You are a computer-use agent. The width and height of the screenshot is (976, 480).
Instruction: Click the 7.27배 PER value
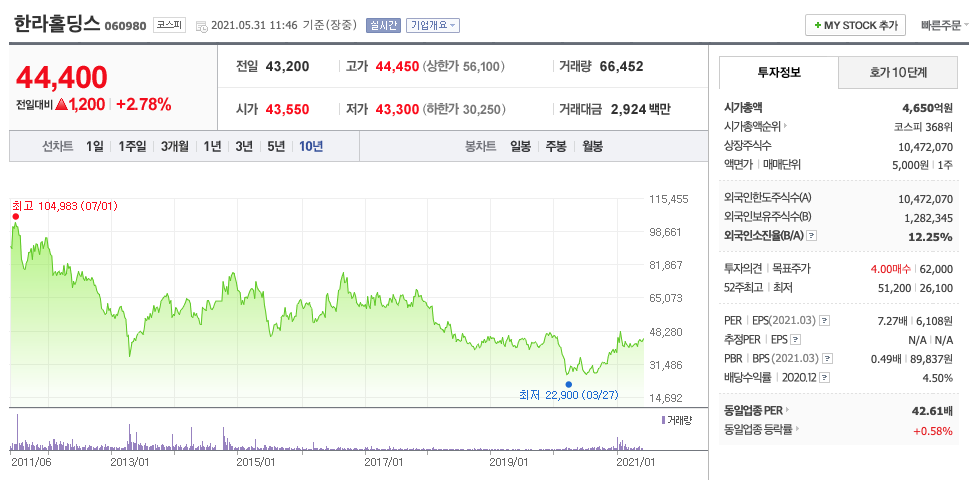tap(893, 321)
